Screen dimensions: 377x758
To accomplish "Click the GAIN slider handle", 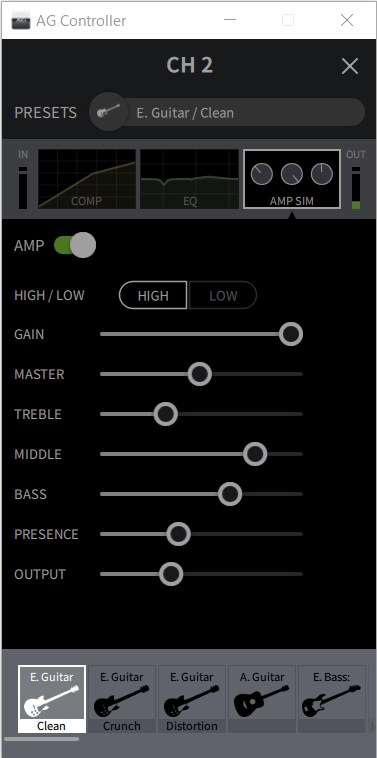I will (x=291, y=334).
